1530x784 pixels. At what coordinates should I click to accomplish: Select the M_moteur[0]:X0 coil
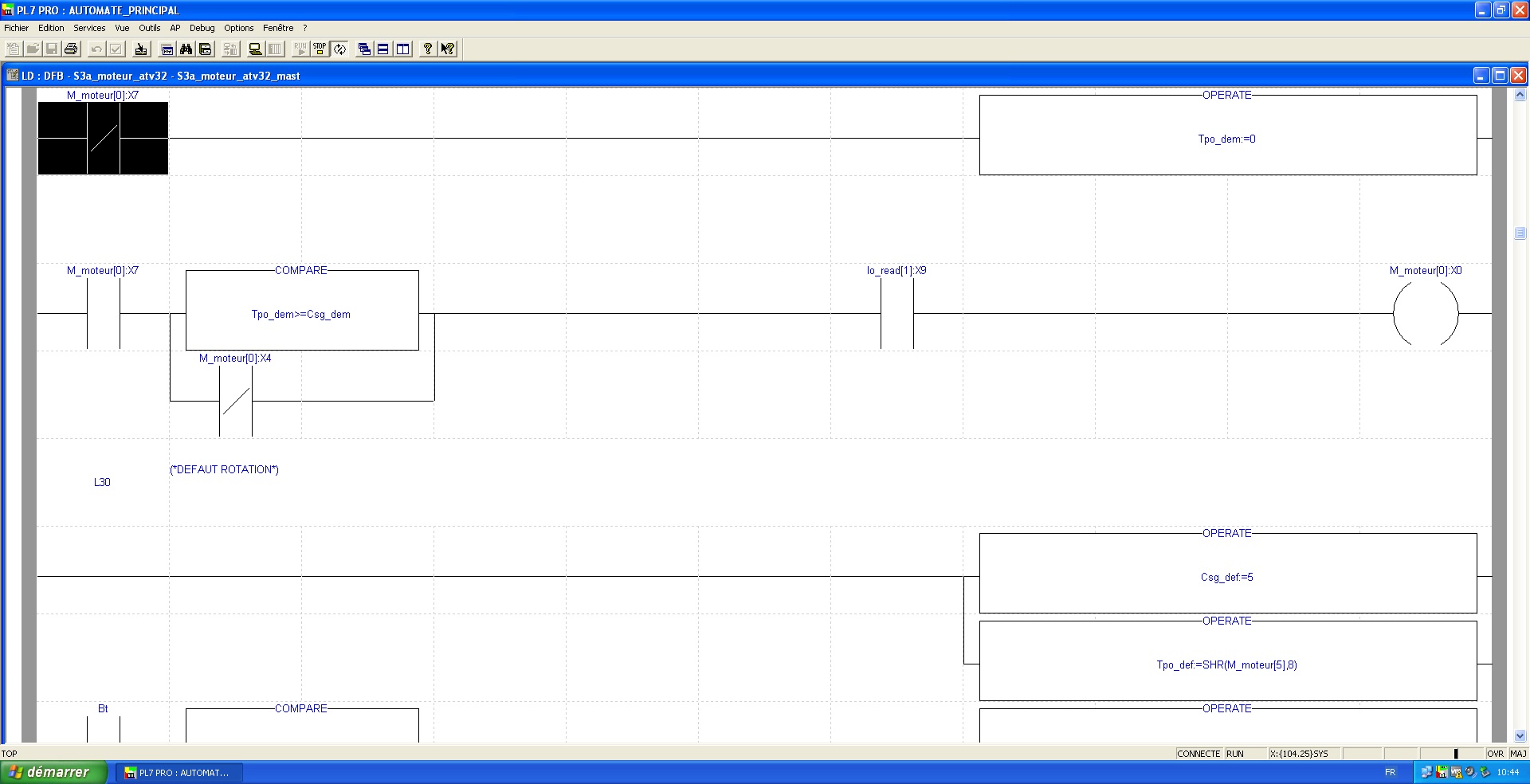(1426, 313)
